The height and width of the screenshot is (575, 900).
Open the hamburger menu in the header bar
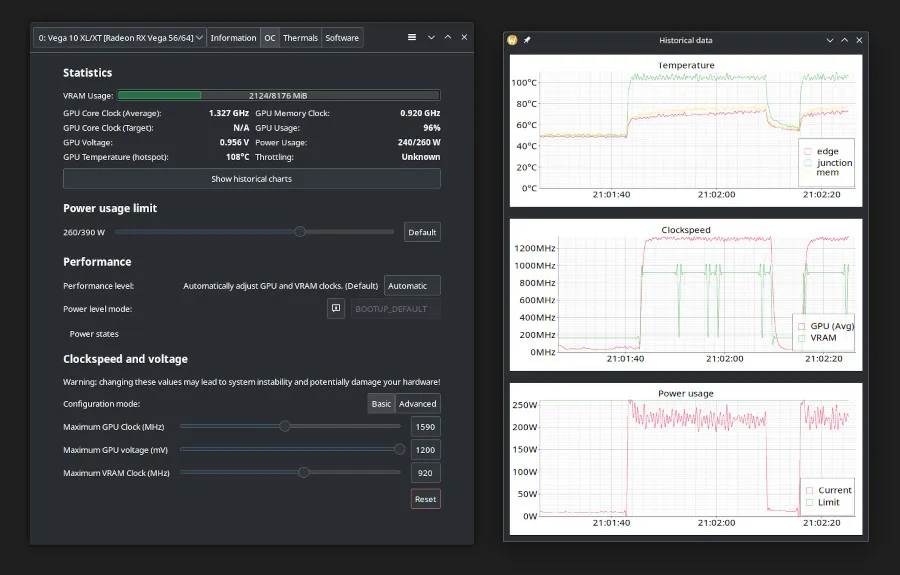[x=411, y=37]
